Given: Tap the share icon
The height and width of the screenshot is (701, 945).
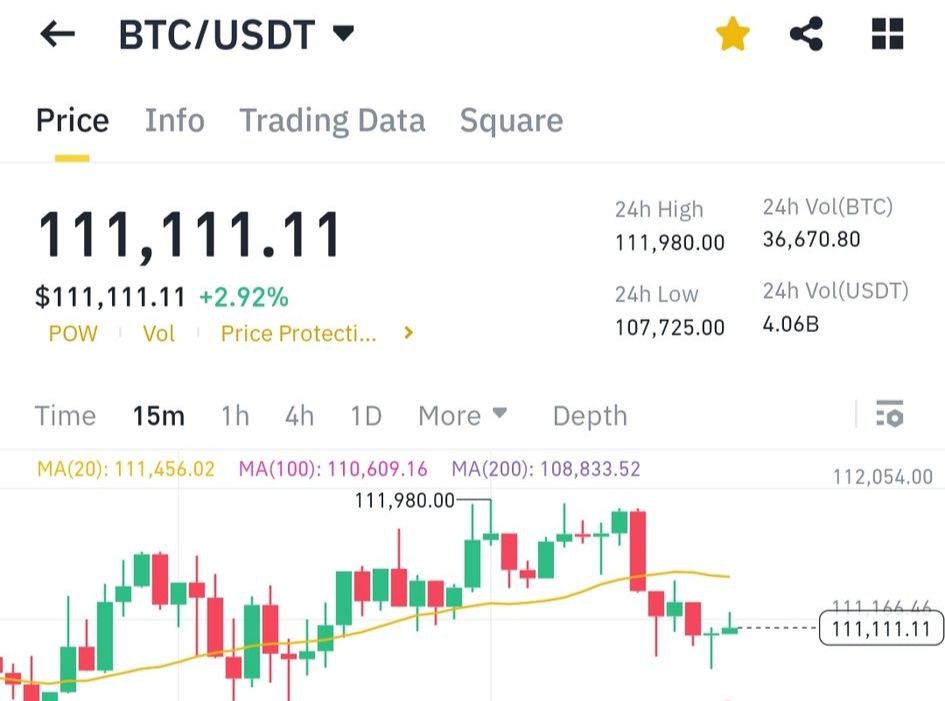Looking at the screenshot, I should (806, 35).
